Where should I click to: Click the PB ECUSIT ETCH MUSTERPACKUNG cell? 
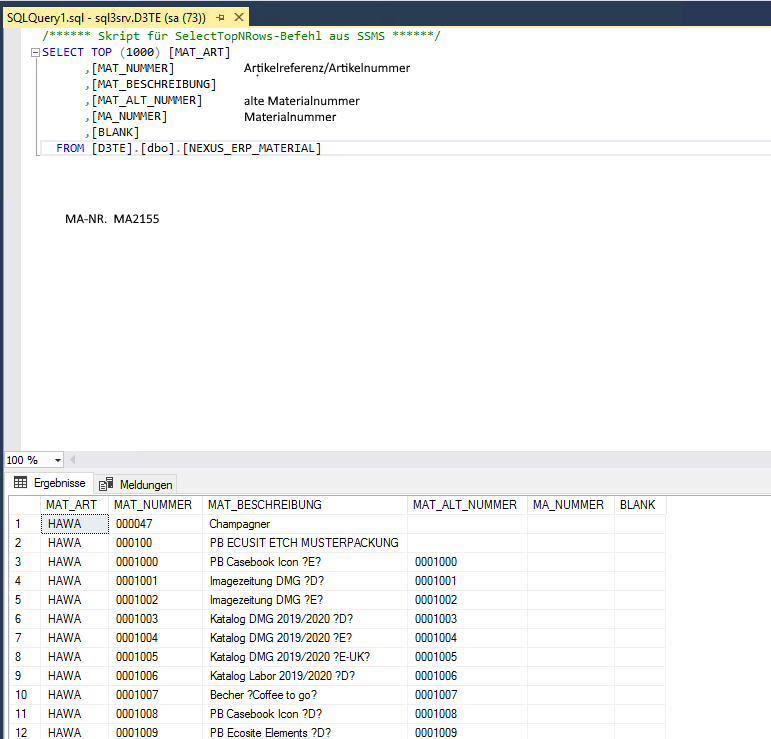(303, 543)
